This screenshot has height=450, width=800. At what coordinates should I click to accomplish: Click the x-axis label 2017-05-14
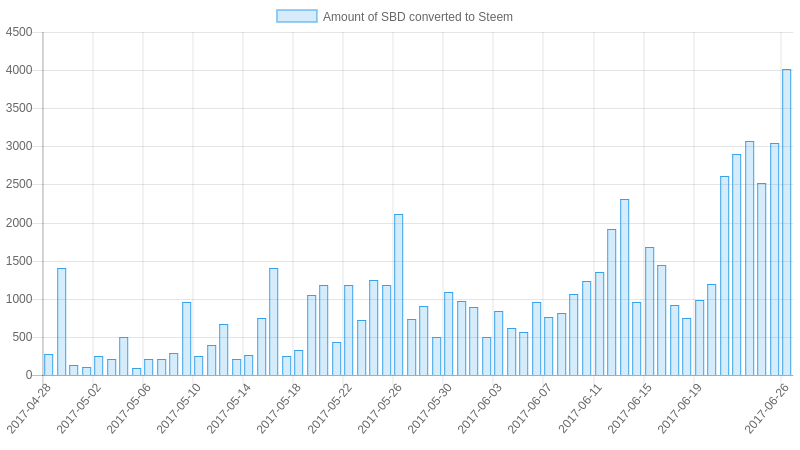coord(229,409)
